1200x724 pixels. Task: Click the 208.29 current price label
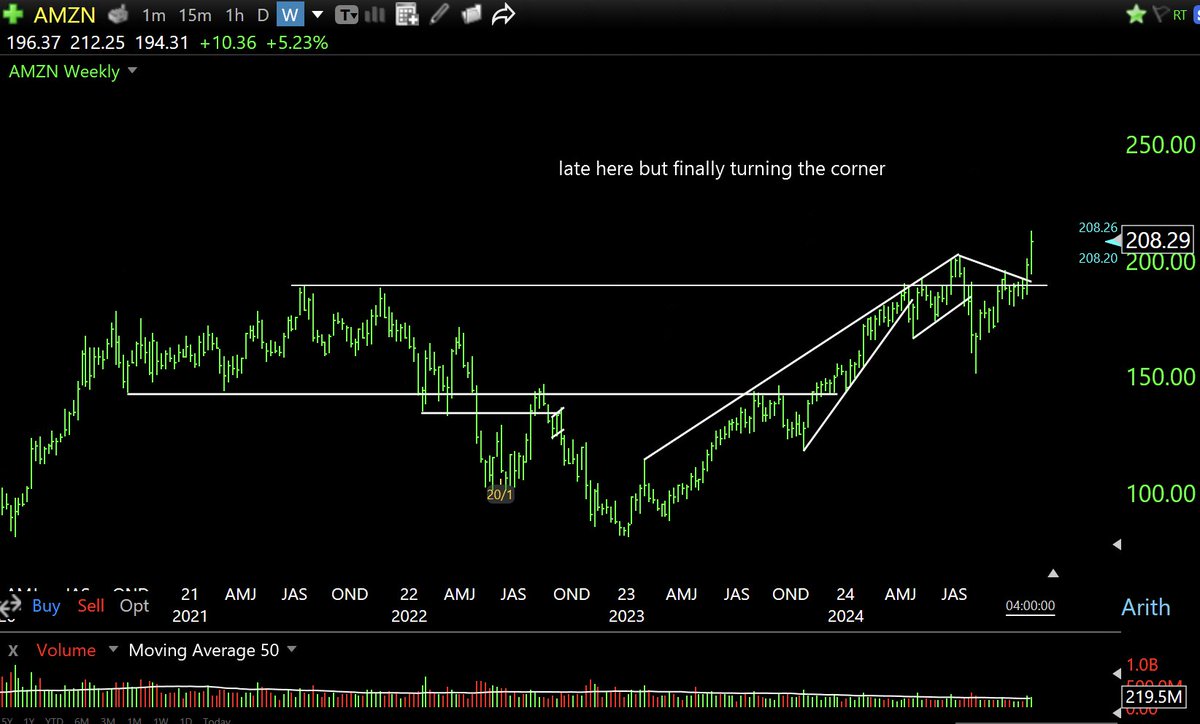pyautogui.click(x=1157, y=240)
